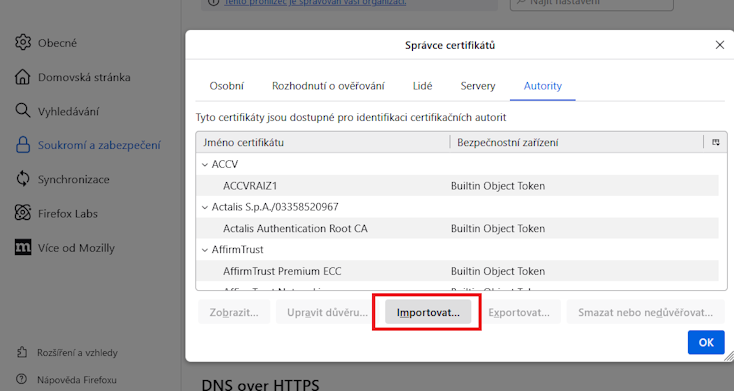
Task: Confirm with the OK button
Action: (706, 342)
